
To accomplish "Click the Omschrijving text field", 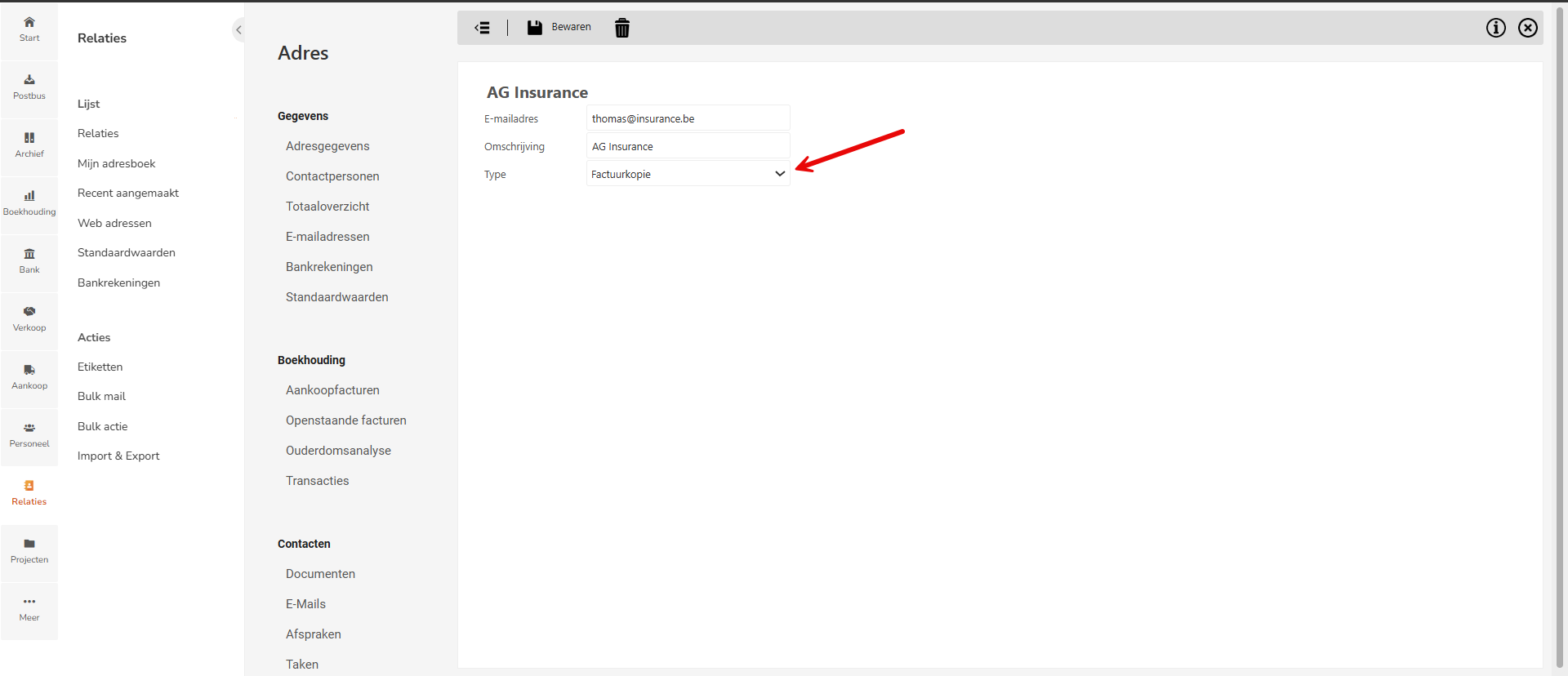I will (x=688, y=147).
